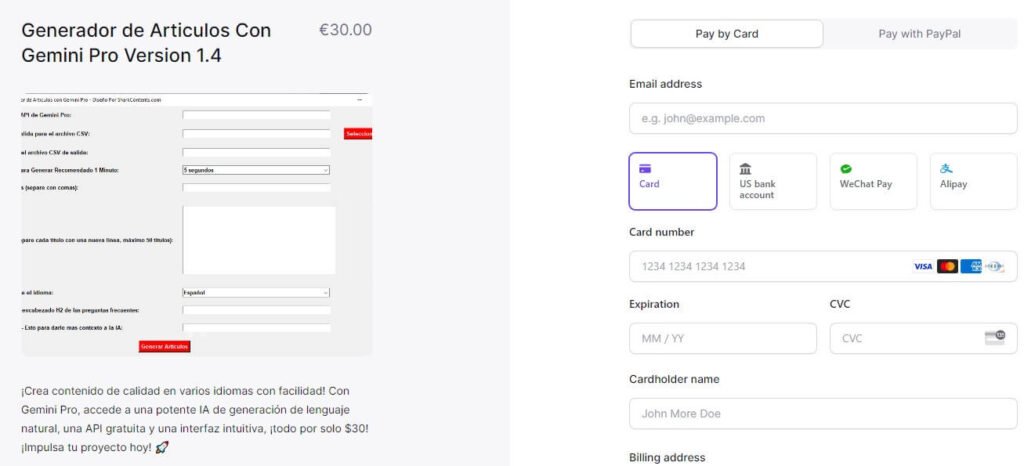This screenshot has height=466, width=1024.
Task: Click the CVC card hint icon
Action: tap(994, 338)
